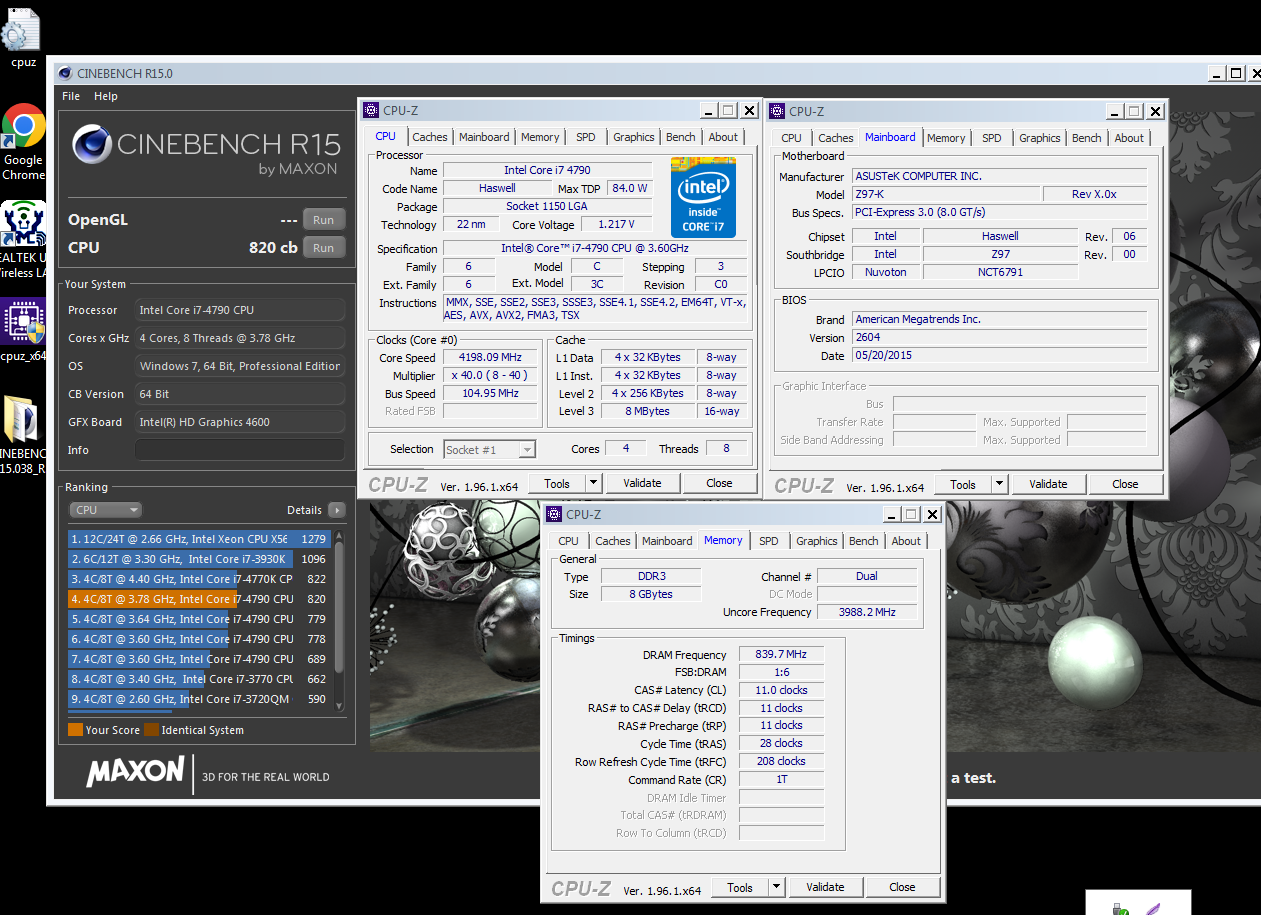Open Graphics tab in Mainboard window
The image size is (1261, 915).
pos(1040,138)
